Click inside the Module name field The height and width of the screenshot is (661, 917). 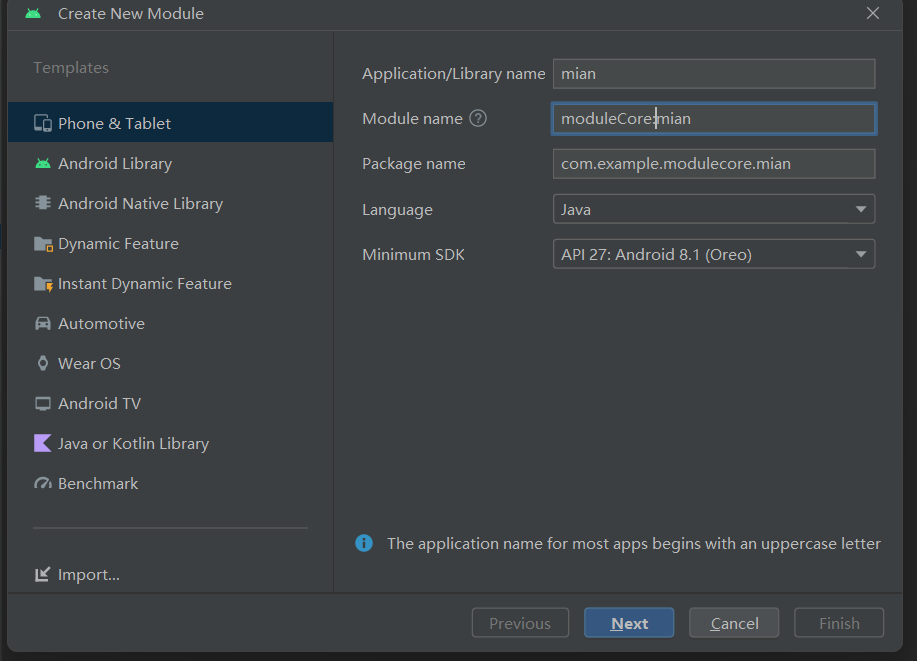(x=714, y=119)
